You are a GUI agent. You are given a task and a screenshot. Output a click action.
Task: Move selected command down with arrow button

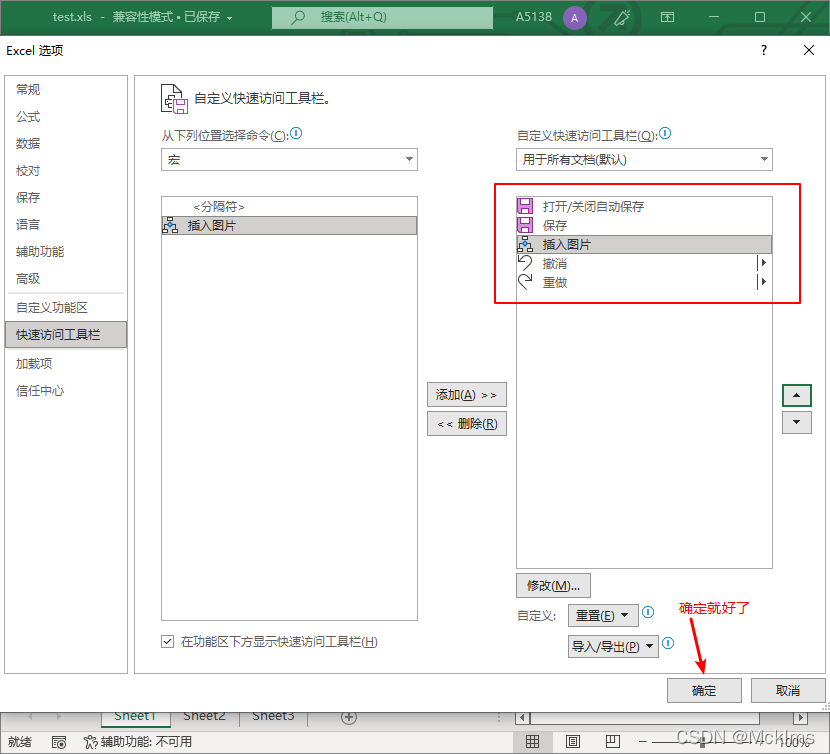click(797, 423)
